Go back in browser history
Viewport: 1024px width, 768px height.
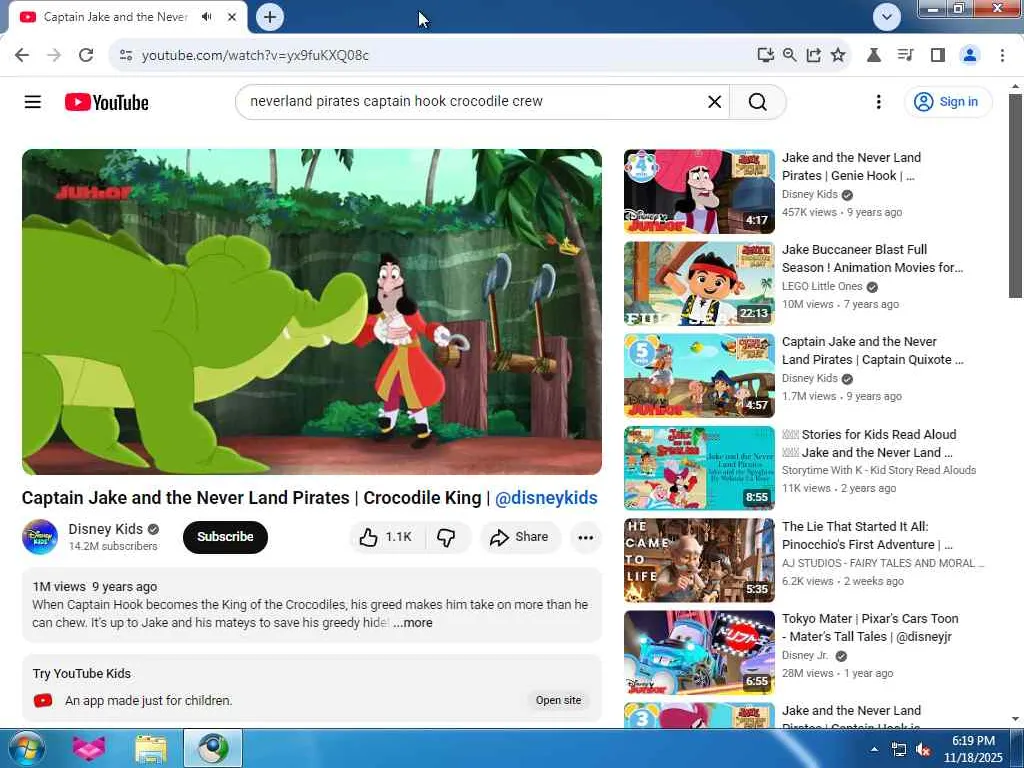[22, 55]
